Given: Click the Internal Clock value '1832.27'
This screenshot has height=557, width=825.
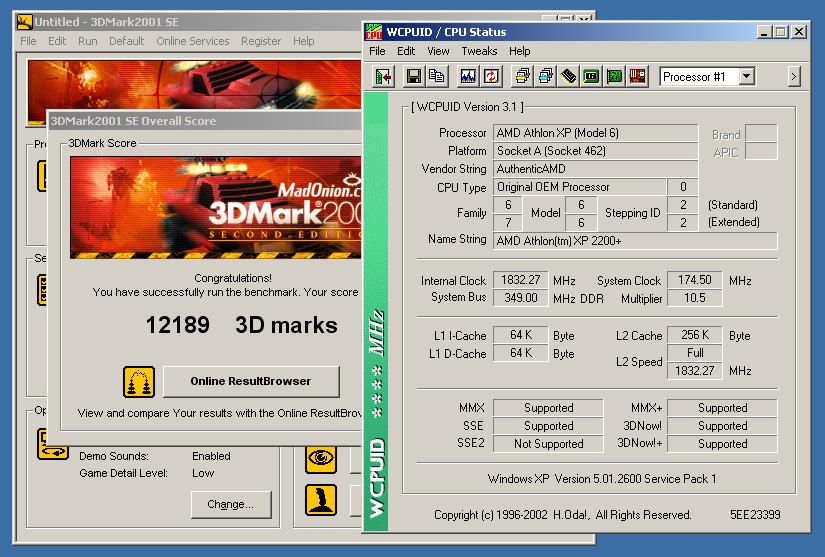Looking at the screenshot, I should [x=520, y=280].
